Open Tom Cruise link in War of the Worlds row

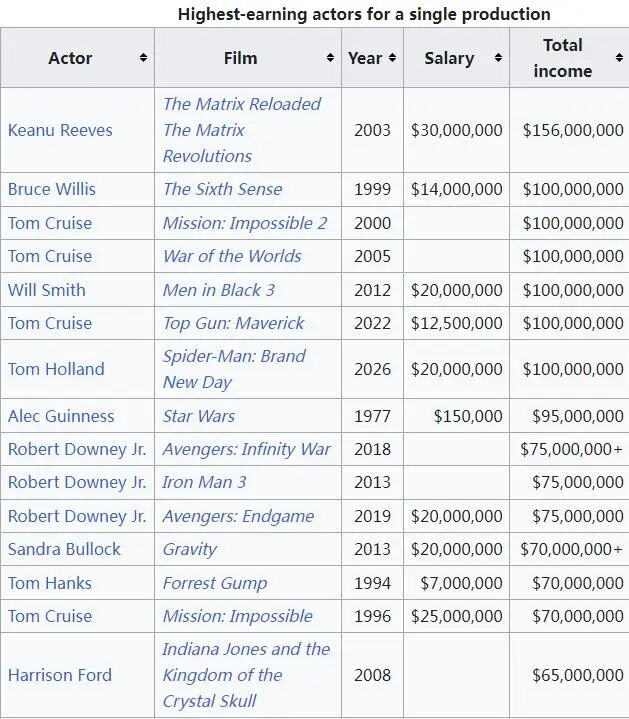[x=50, y=256]
